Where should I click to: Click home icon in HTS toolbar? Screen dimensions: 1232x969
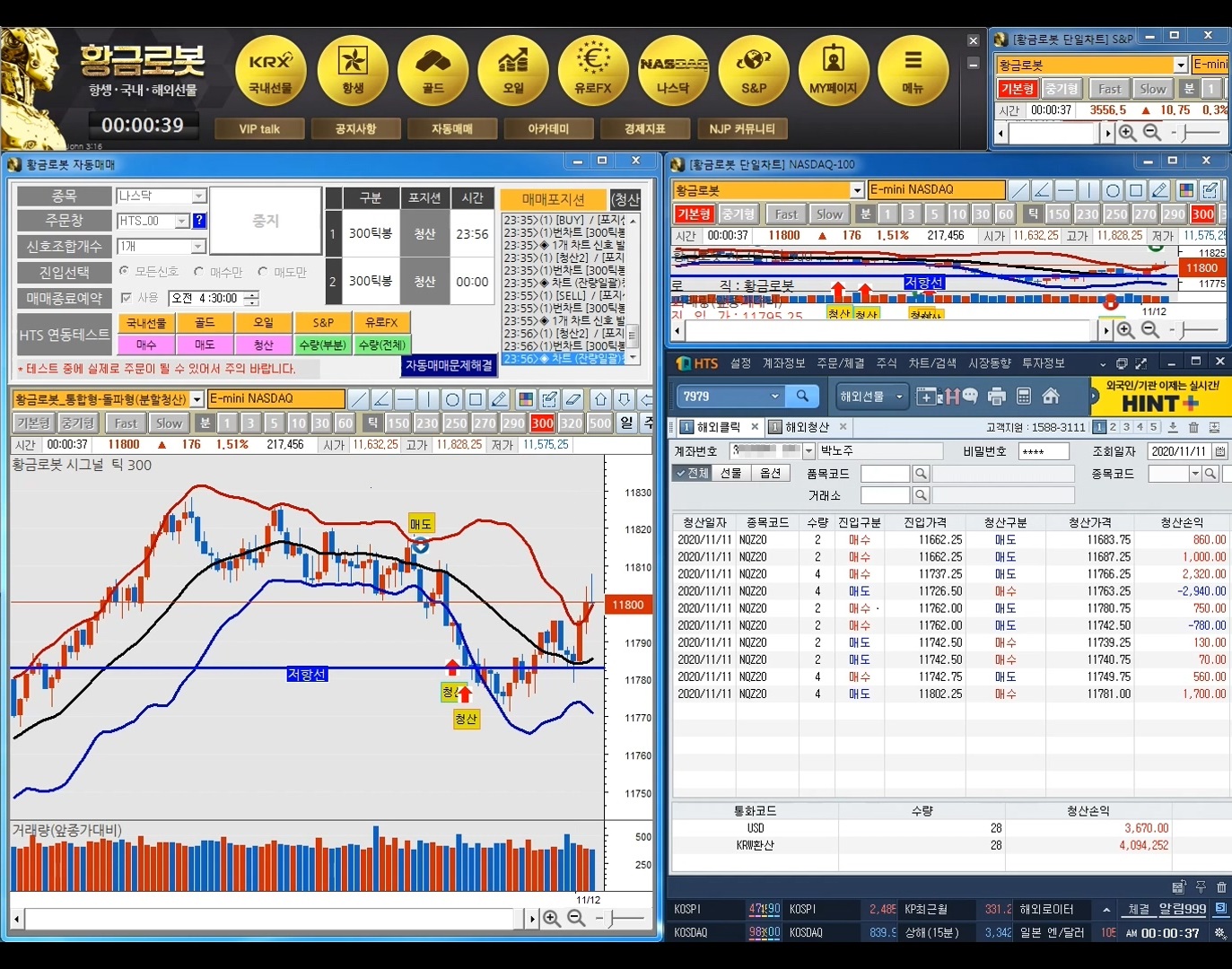1051,396
